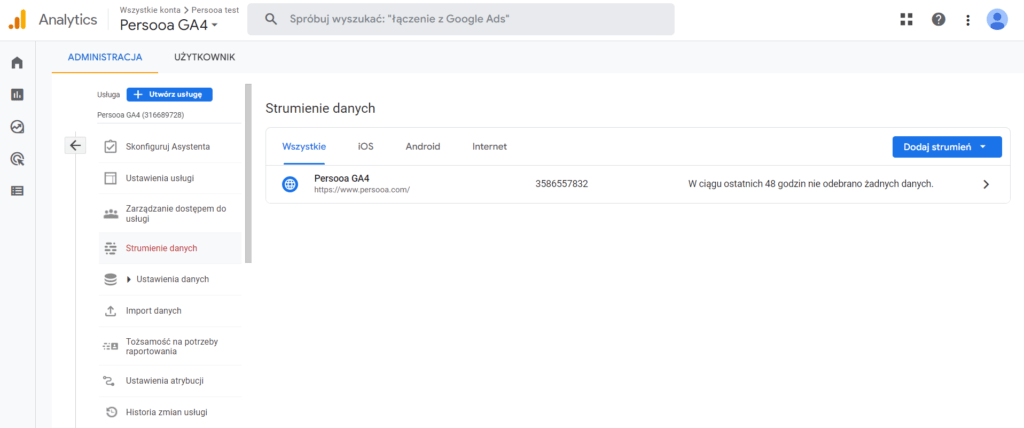
Task: Open the Persooa GA4 property selector dropdown
Action: (x=168, y=25)
